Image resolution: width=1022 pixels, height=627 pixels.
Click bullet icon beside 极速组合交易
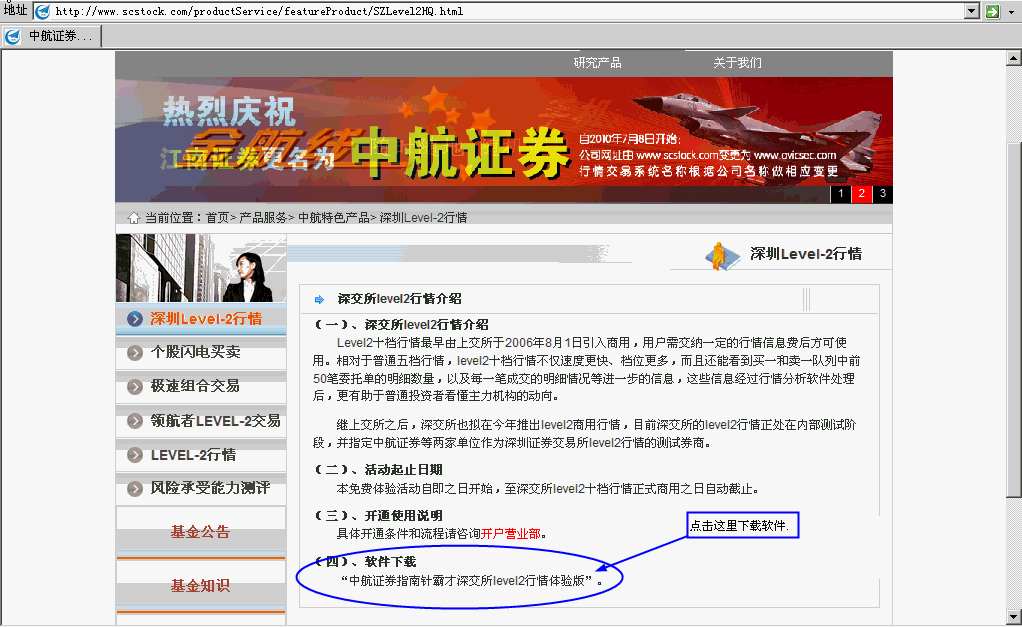point(135,387)
